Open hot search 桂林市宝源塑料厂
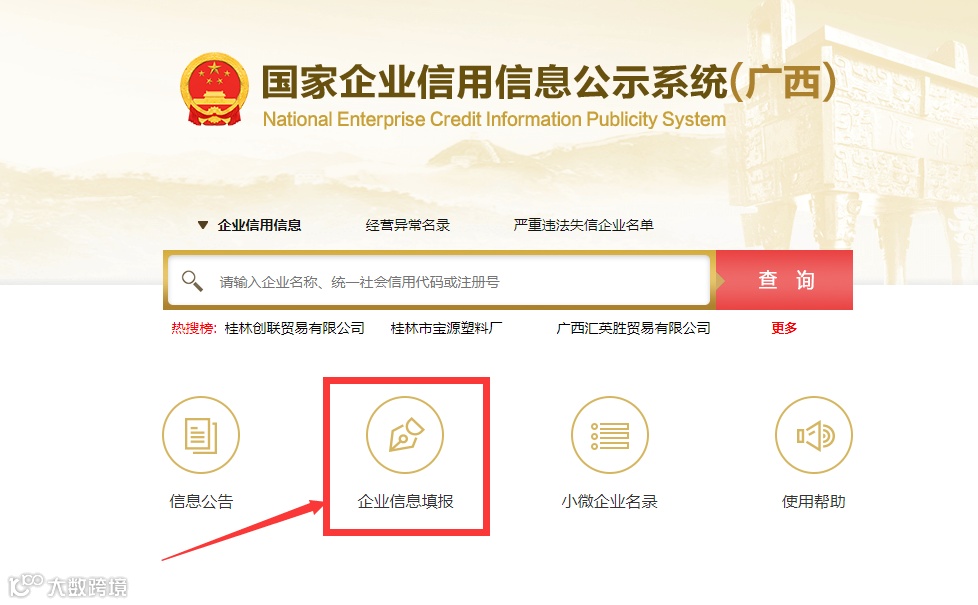Image resolution: width=978 pixels, height=605 pixels. pyautogui.click(x=447, y=328)
